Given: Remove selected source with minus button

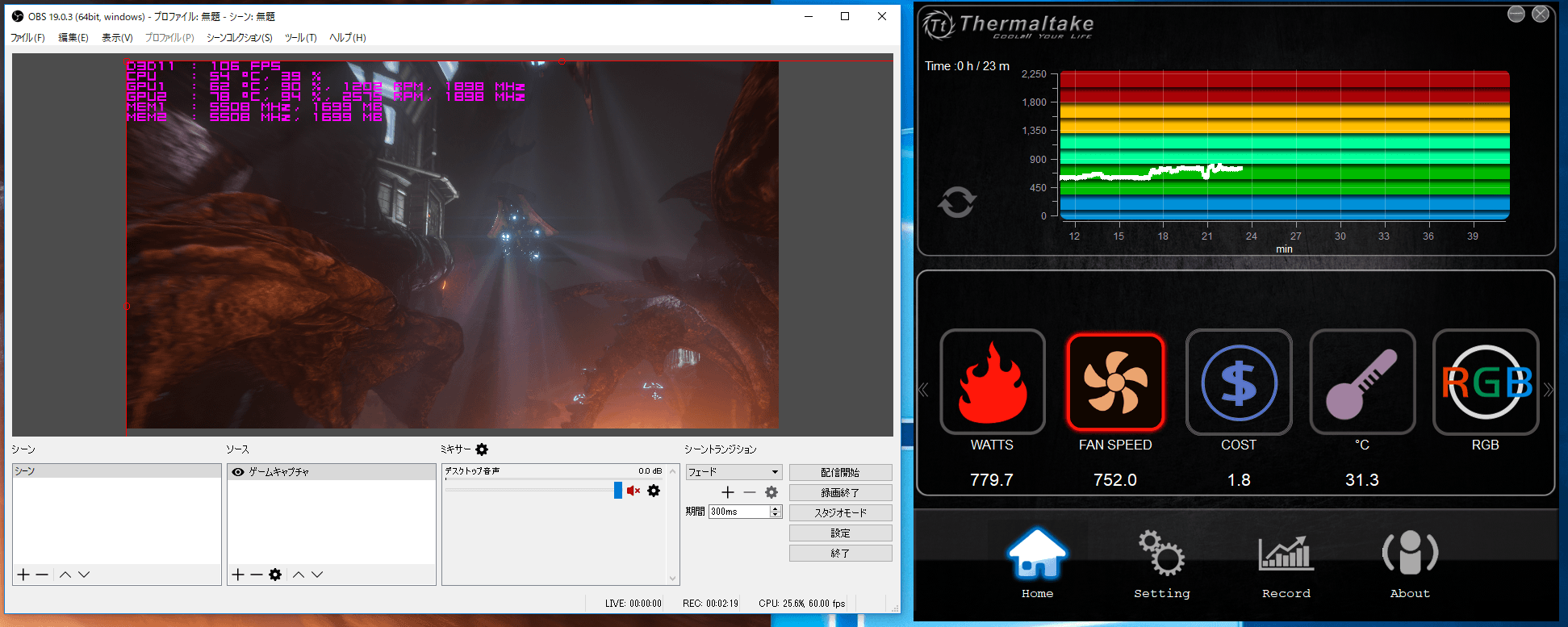Looking at the screenshot, I should (x=256, y=575).
